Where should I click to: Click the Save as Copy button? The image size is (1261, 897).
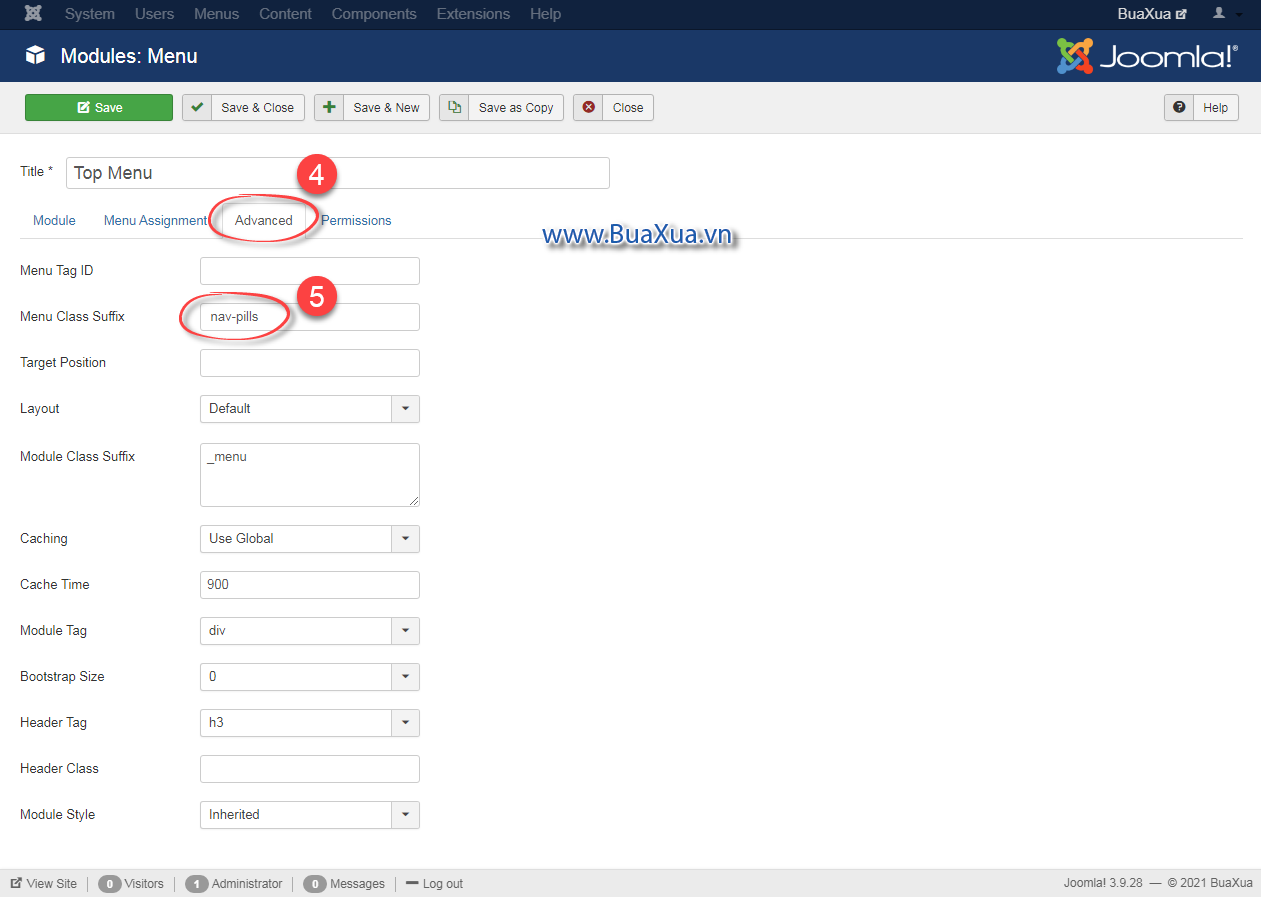point(502,107)
